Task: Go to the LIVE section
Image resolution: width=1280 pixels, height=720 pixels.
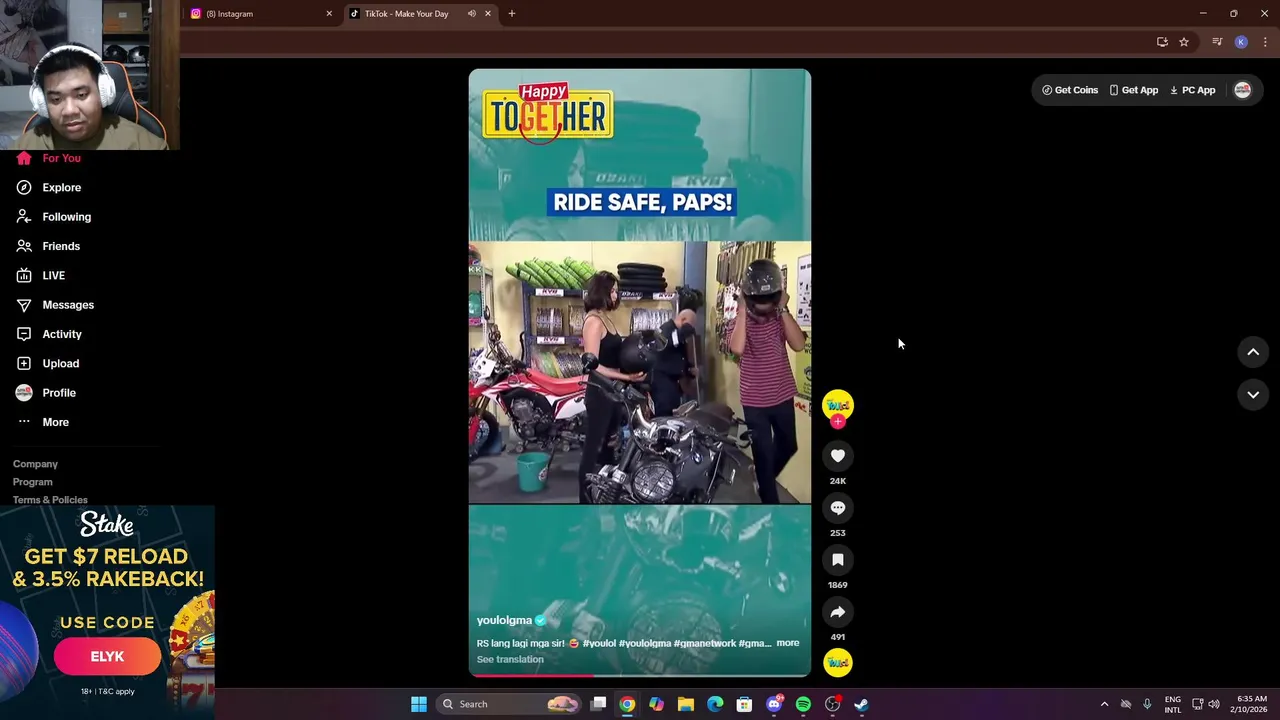Action: point(40,275)
